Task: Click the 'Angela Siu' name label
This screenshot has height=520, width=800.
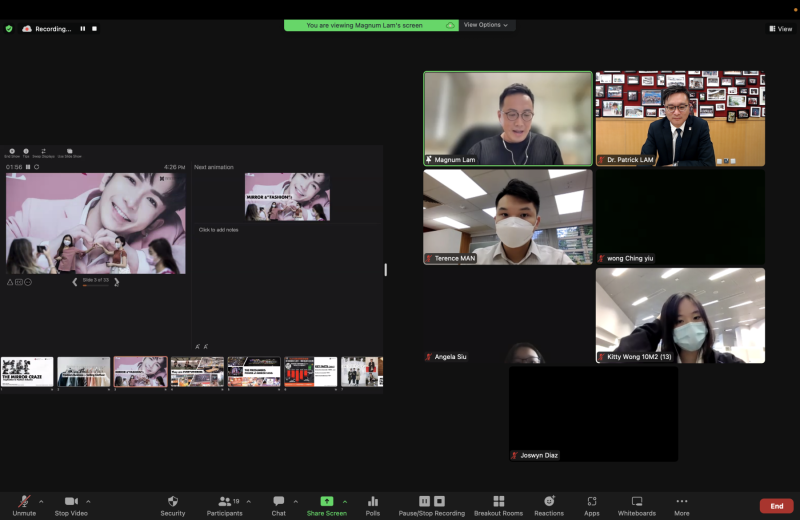Action: tap(450, 357)
